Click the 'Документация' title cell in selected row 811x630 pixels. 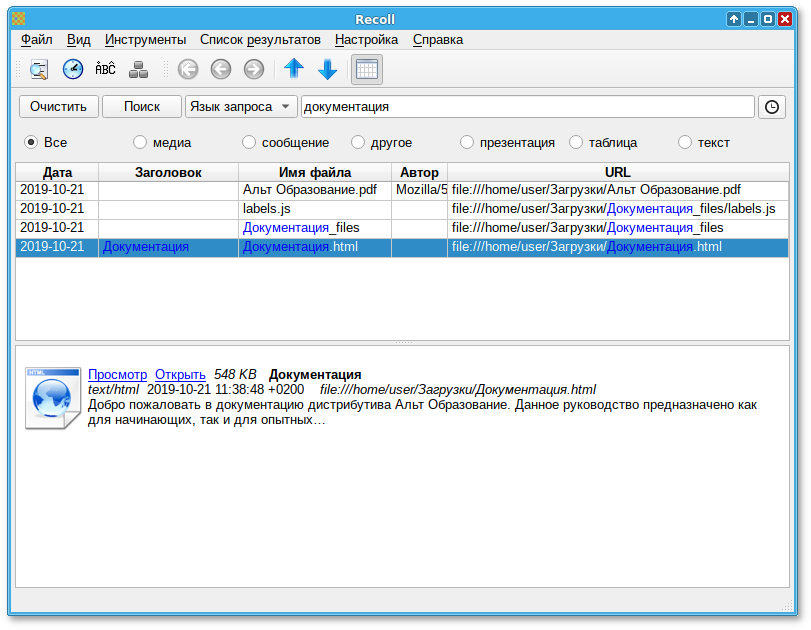168,247
